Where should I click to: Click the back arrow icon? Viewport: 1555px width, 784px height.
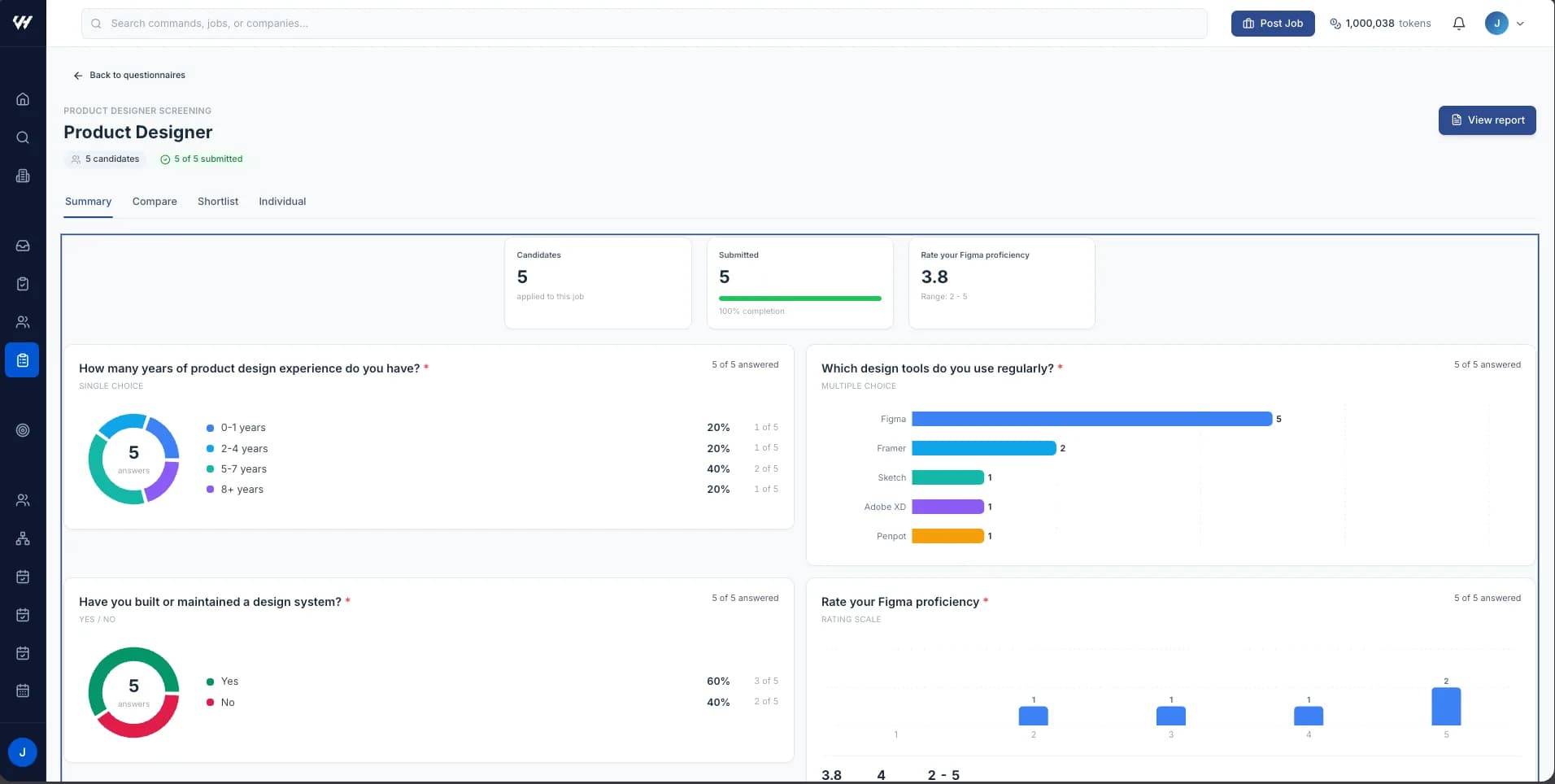tap(78, 76)
